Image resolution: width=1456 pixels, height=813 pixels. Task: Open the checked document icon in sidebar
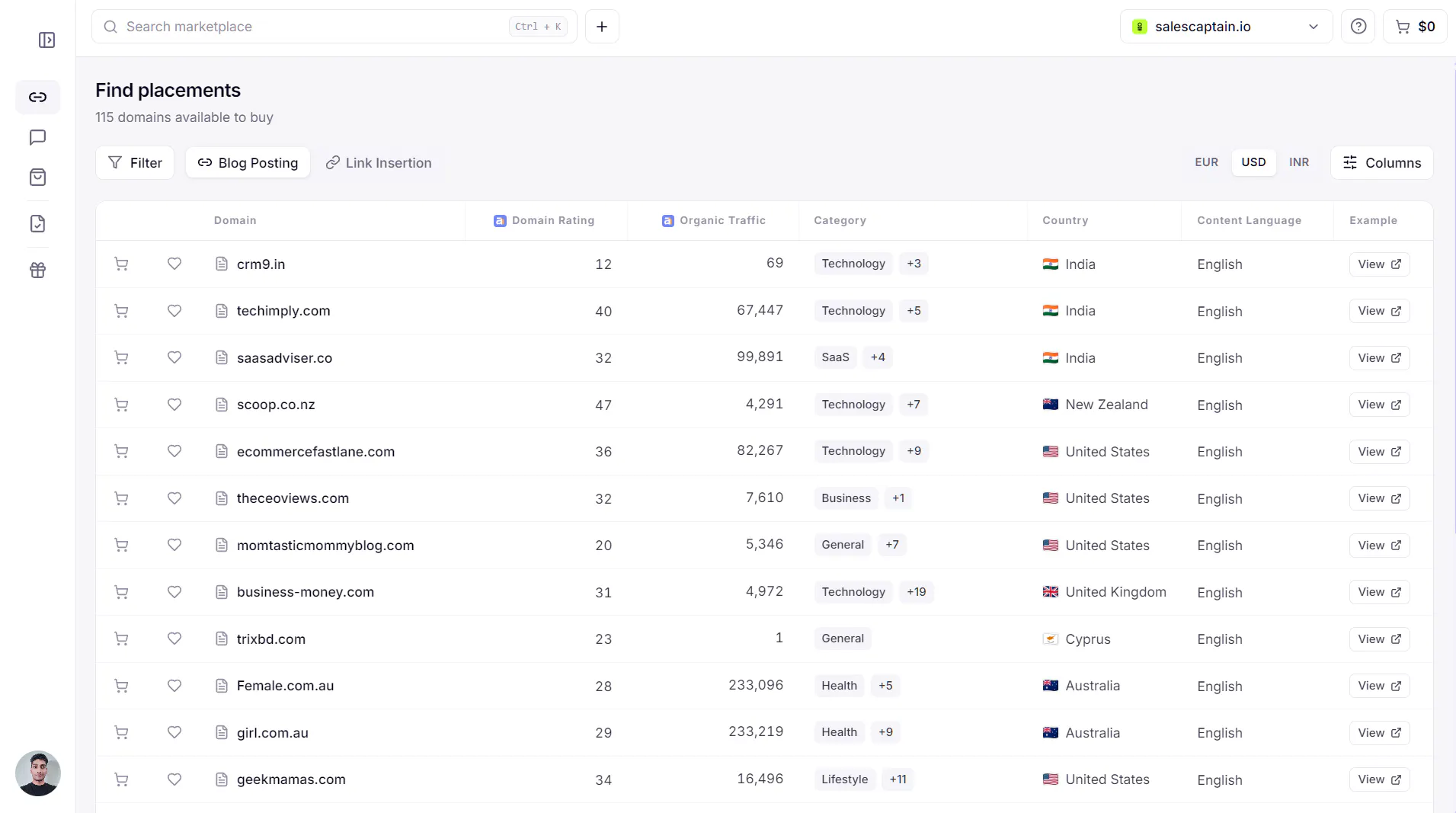(37, 224)
